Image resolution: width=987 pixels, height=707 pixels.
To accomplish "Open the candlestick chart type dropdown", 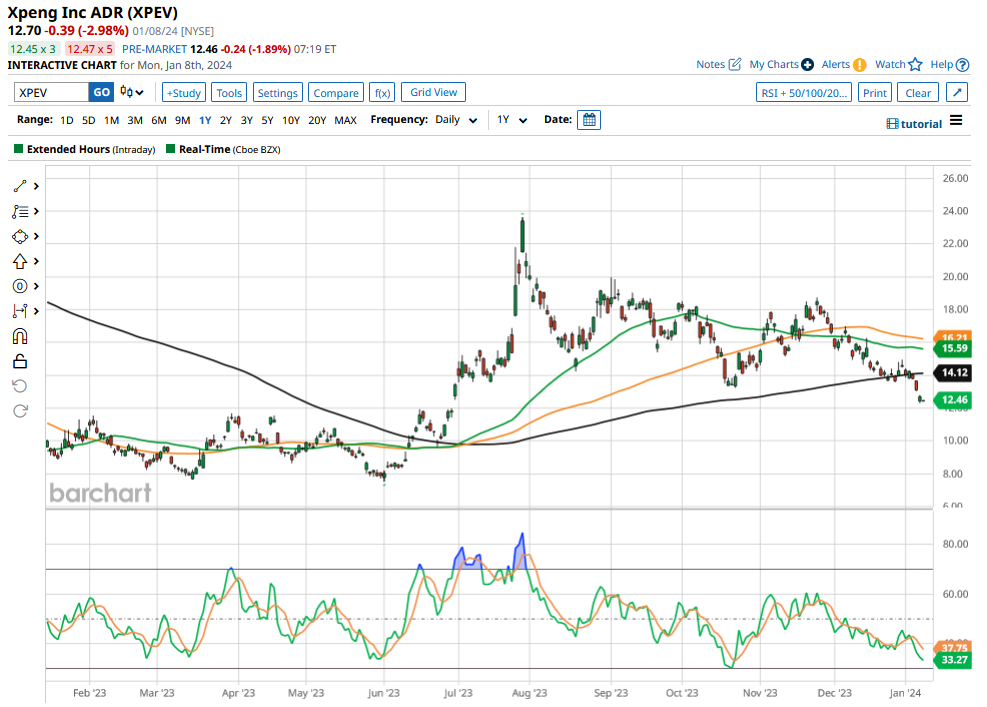I will (x=132, y=93).
